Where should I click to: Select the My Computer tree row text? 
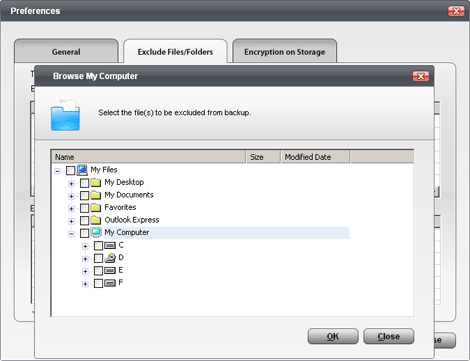click(127, 233)
